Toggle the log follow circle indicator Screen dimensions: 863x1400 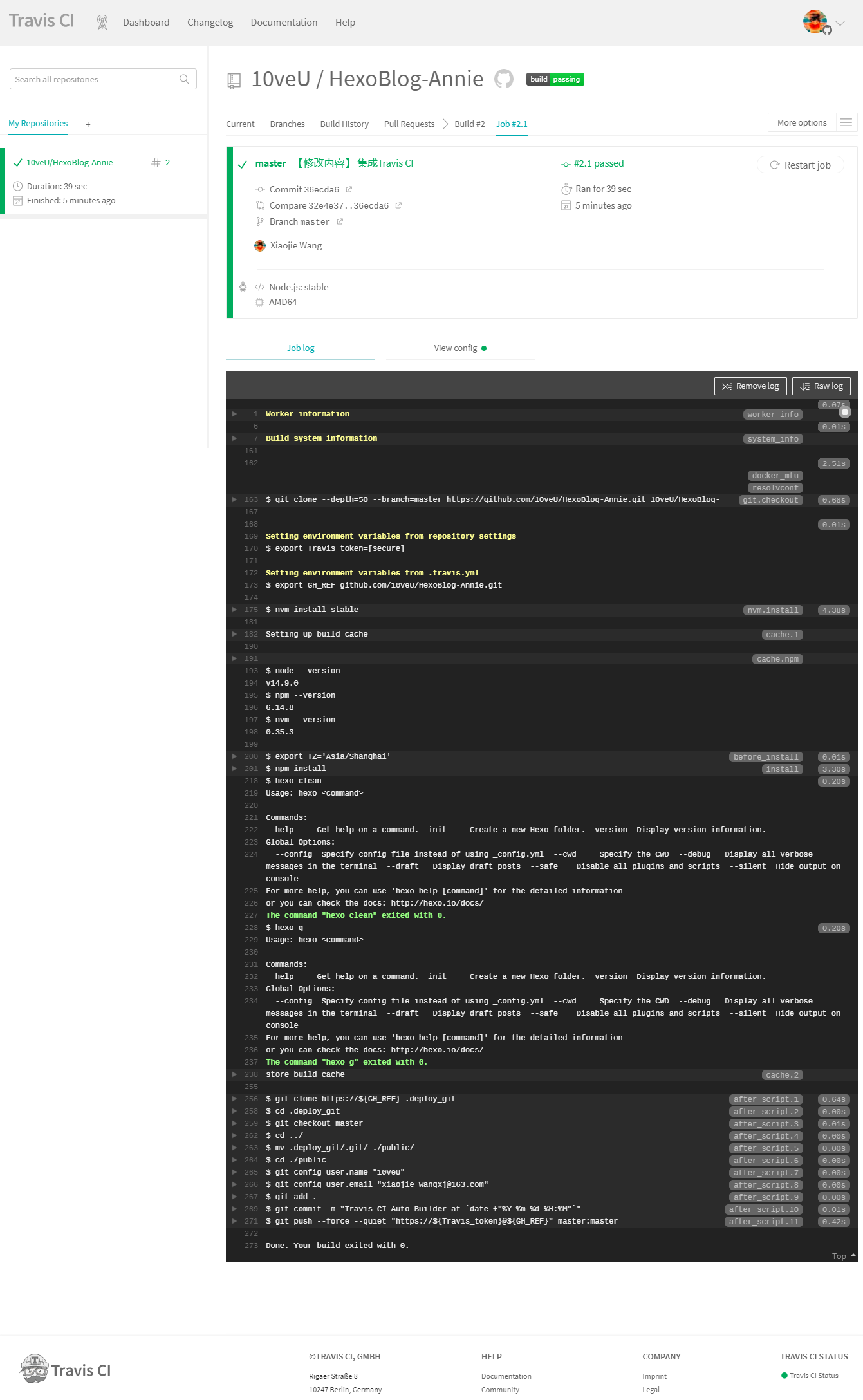[x=845, y=412]
